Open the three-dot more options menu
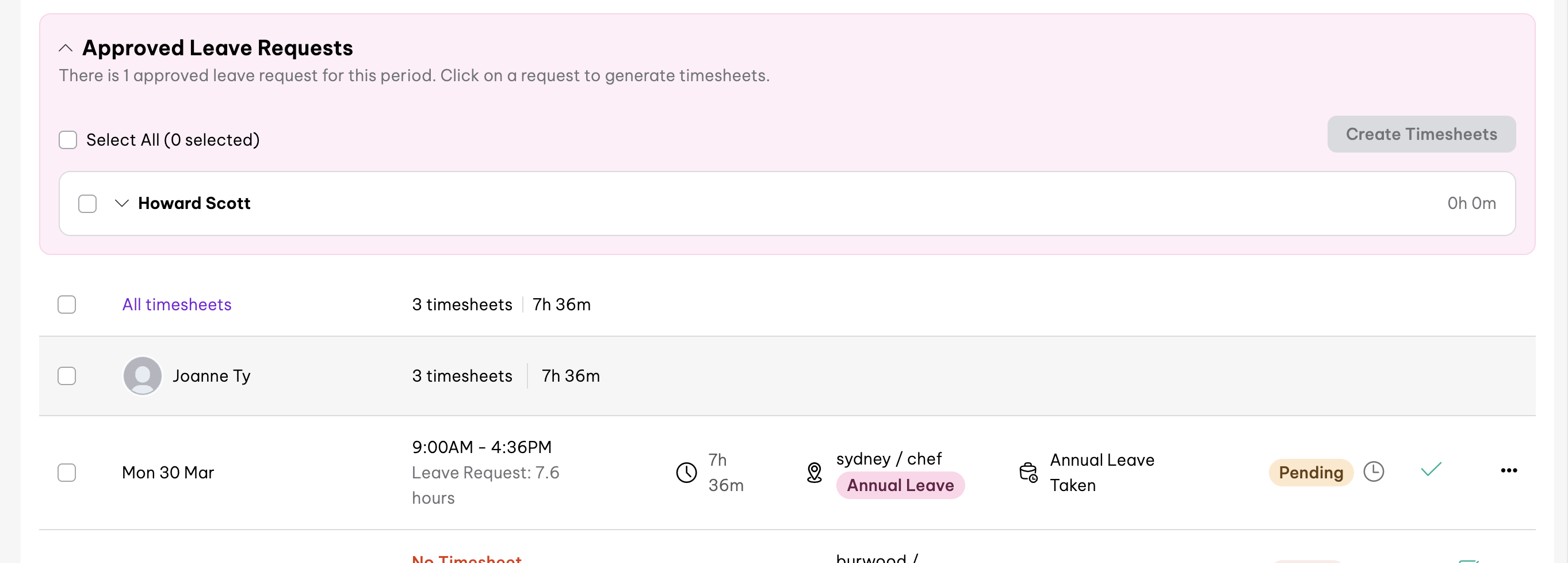 click(1508, 470)
